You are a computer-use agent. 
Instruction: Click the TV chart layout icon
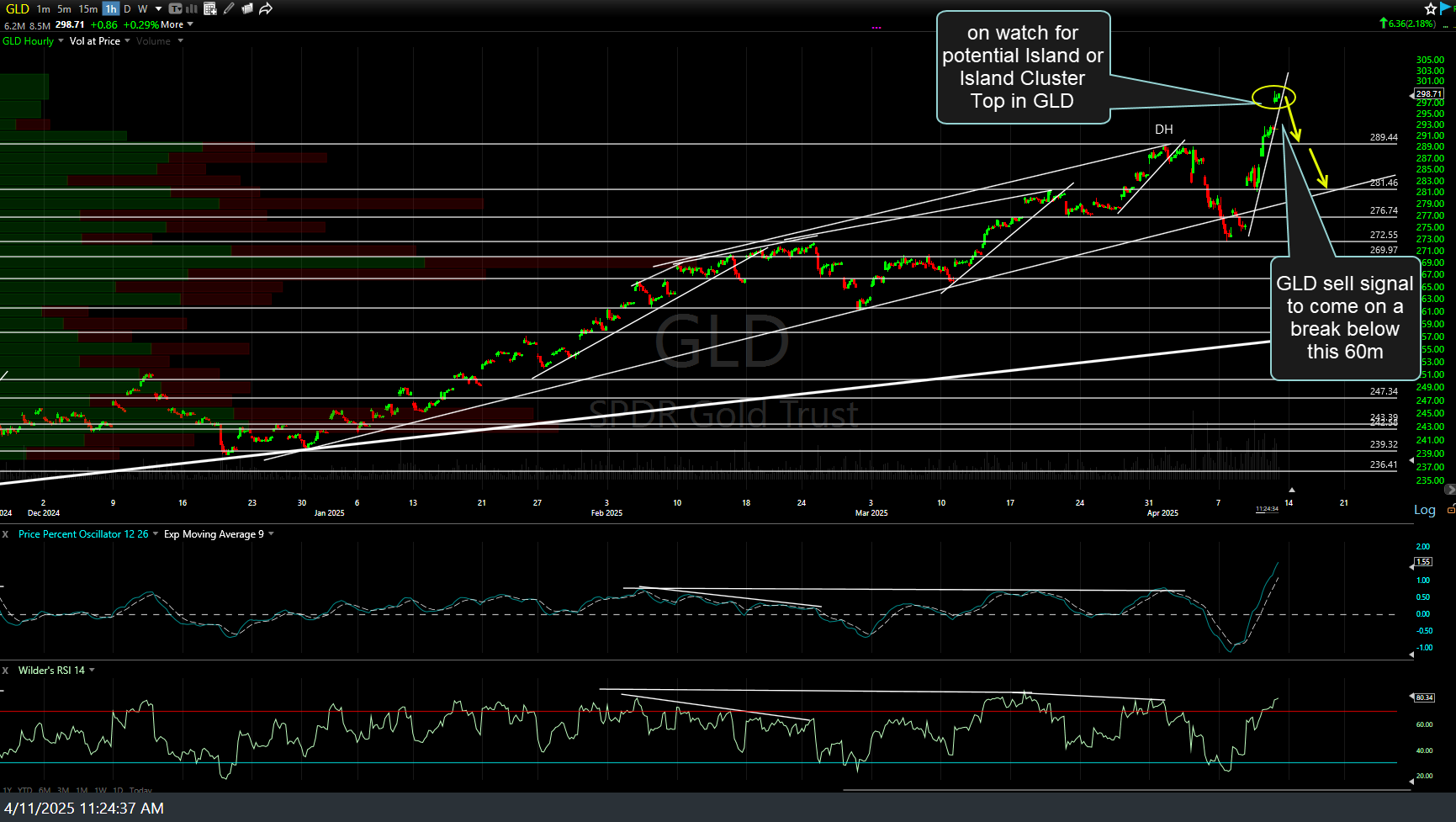click(175, 8)
